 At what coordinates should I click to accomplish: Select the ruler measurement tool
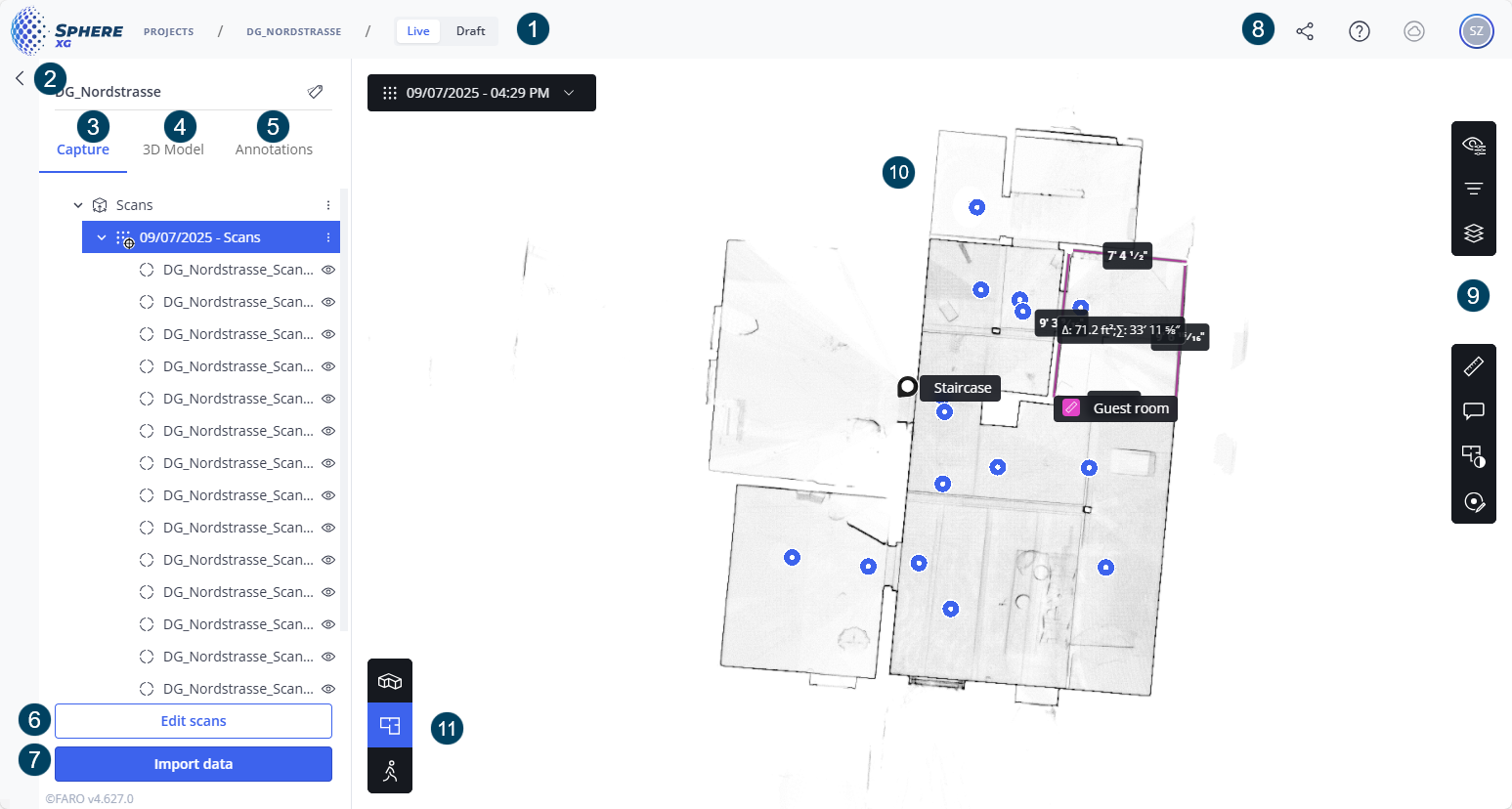click(x=1473, y=366)
